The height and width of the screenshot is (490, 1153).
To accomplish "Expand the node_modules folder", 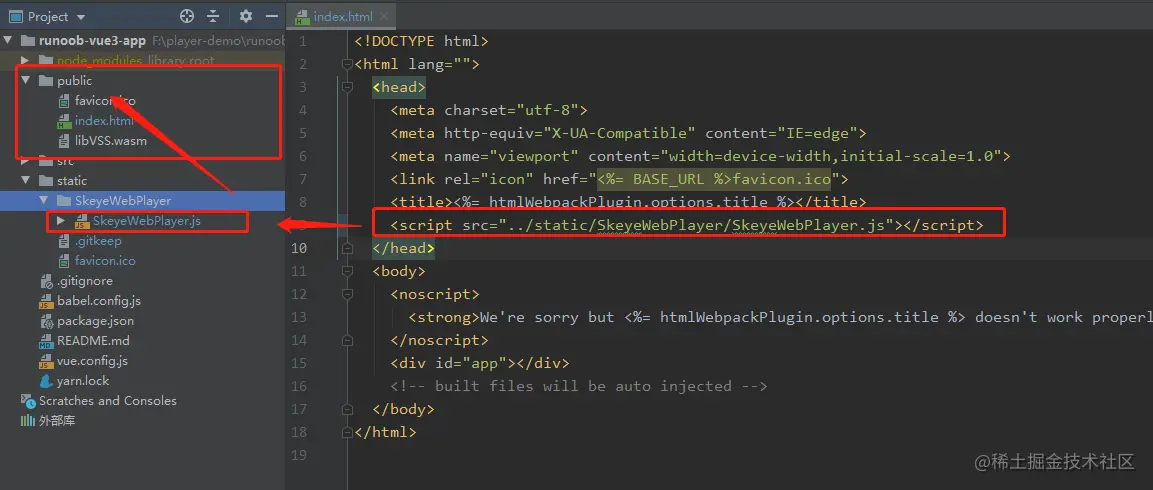I will 25,60.
